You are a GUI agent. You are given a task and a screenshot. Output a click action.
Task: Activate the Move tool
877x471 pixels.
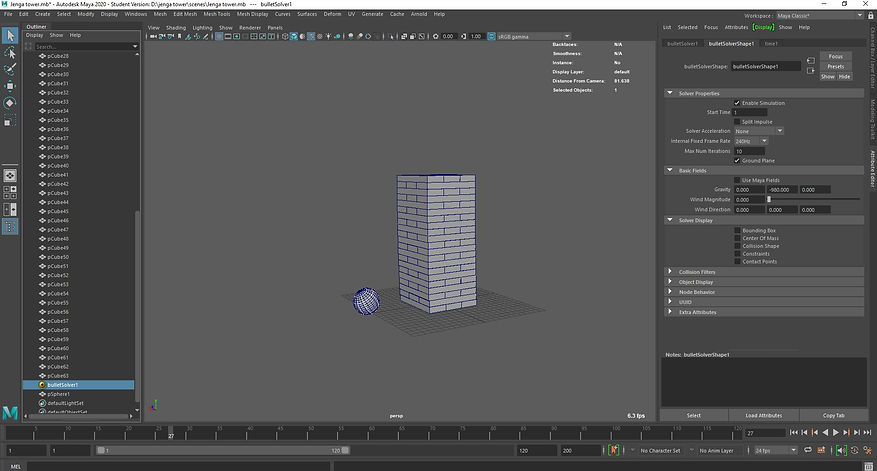tap(10, 86)
